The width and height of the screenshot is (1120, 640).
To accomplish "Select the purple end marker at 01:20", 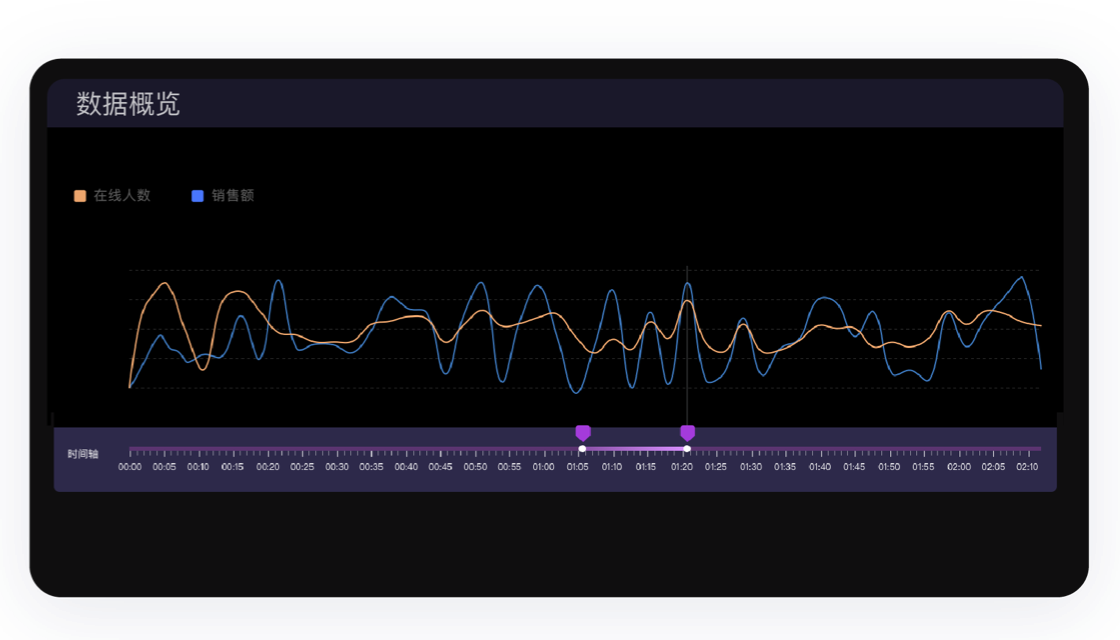I will (687, 433).
